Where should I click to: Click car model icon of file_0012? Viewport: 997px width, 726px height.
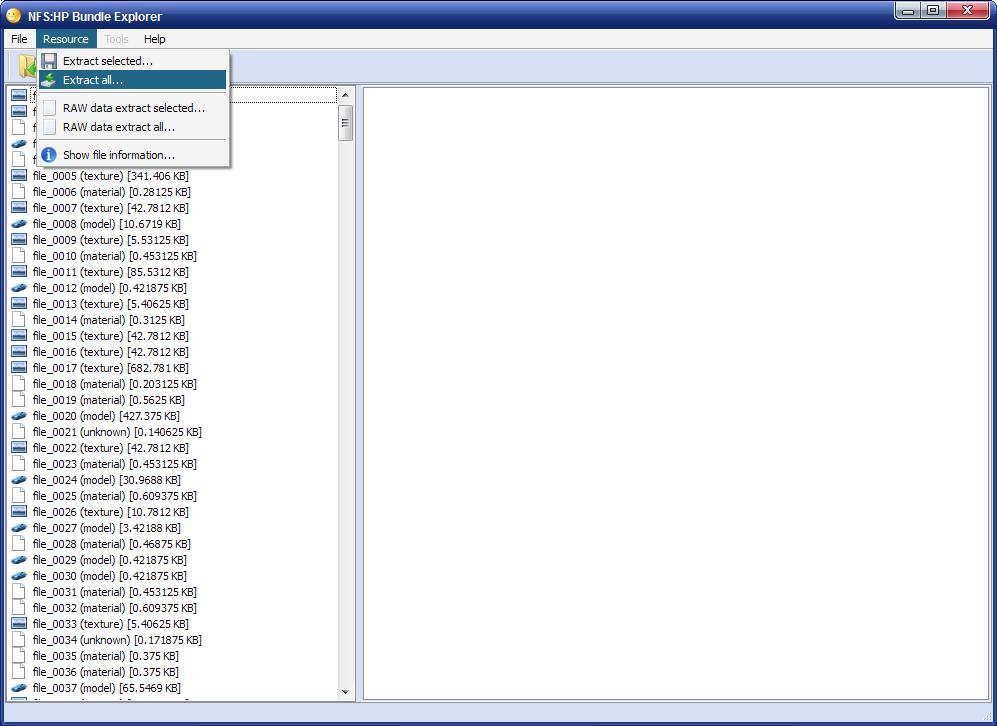click(19, 288)
